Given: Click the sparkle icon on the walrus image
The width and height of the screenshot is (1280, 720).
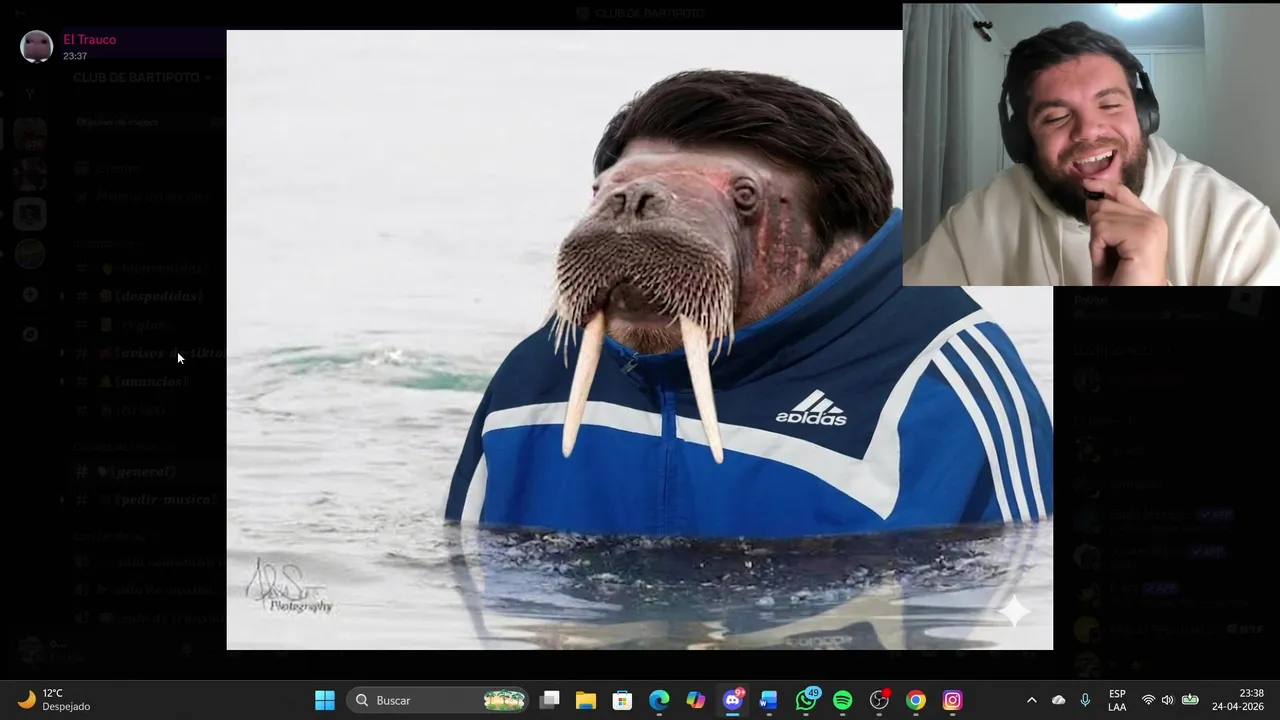Looking at the screenshot, I should [1013, 610].
